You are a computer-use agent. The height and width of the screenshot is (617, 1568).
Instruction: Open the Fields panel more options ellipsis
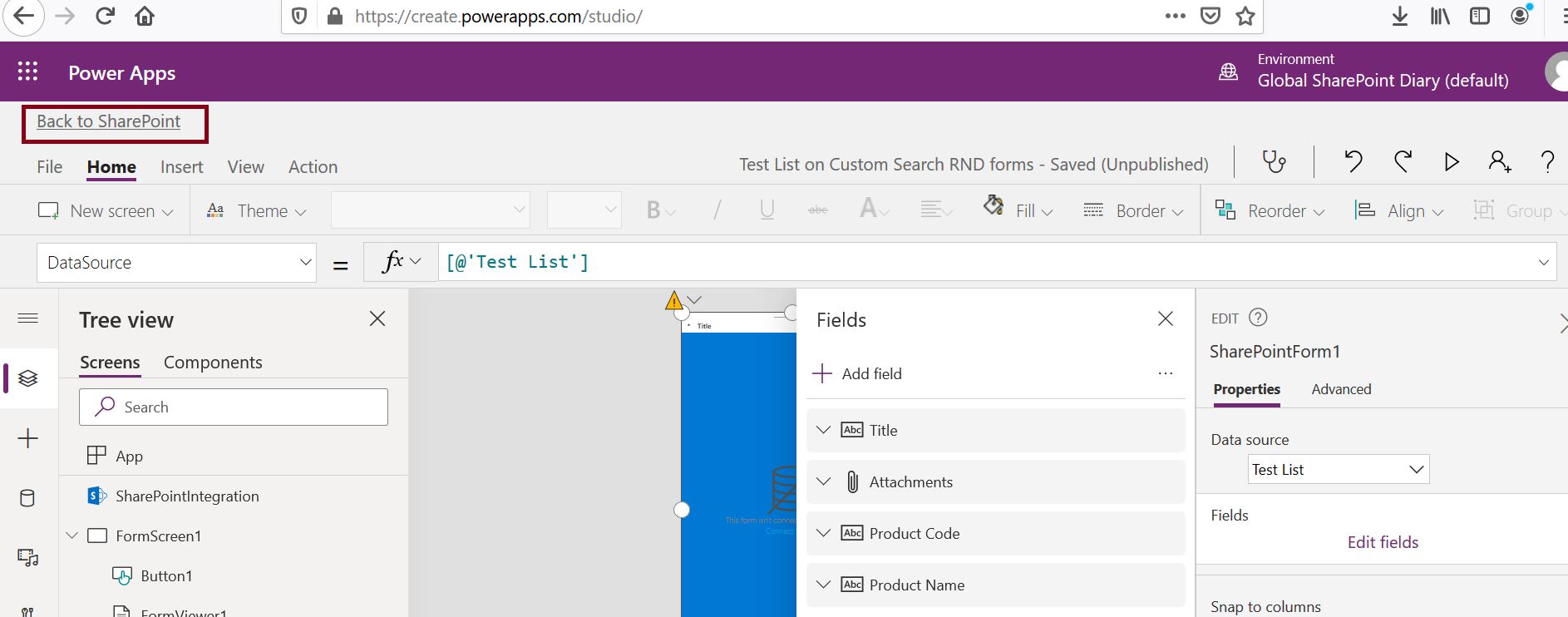pos(1166,373)
